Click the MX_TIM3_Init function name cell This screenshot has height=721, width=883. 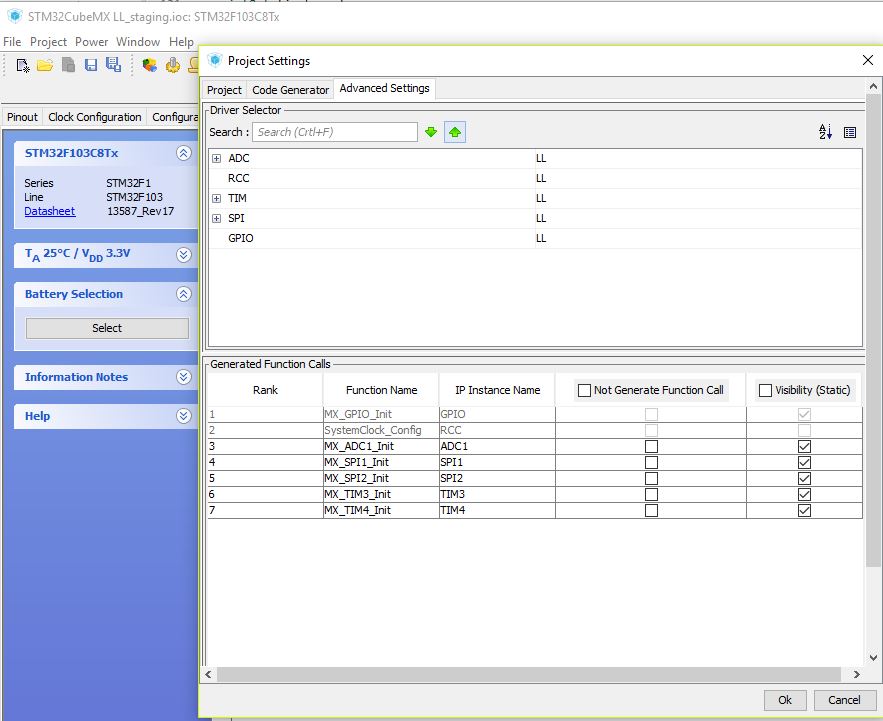point(381,495)
